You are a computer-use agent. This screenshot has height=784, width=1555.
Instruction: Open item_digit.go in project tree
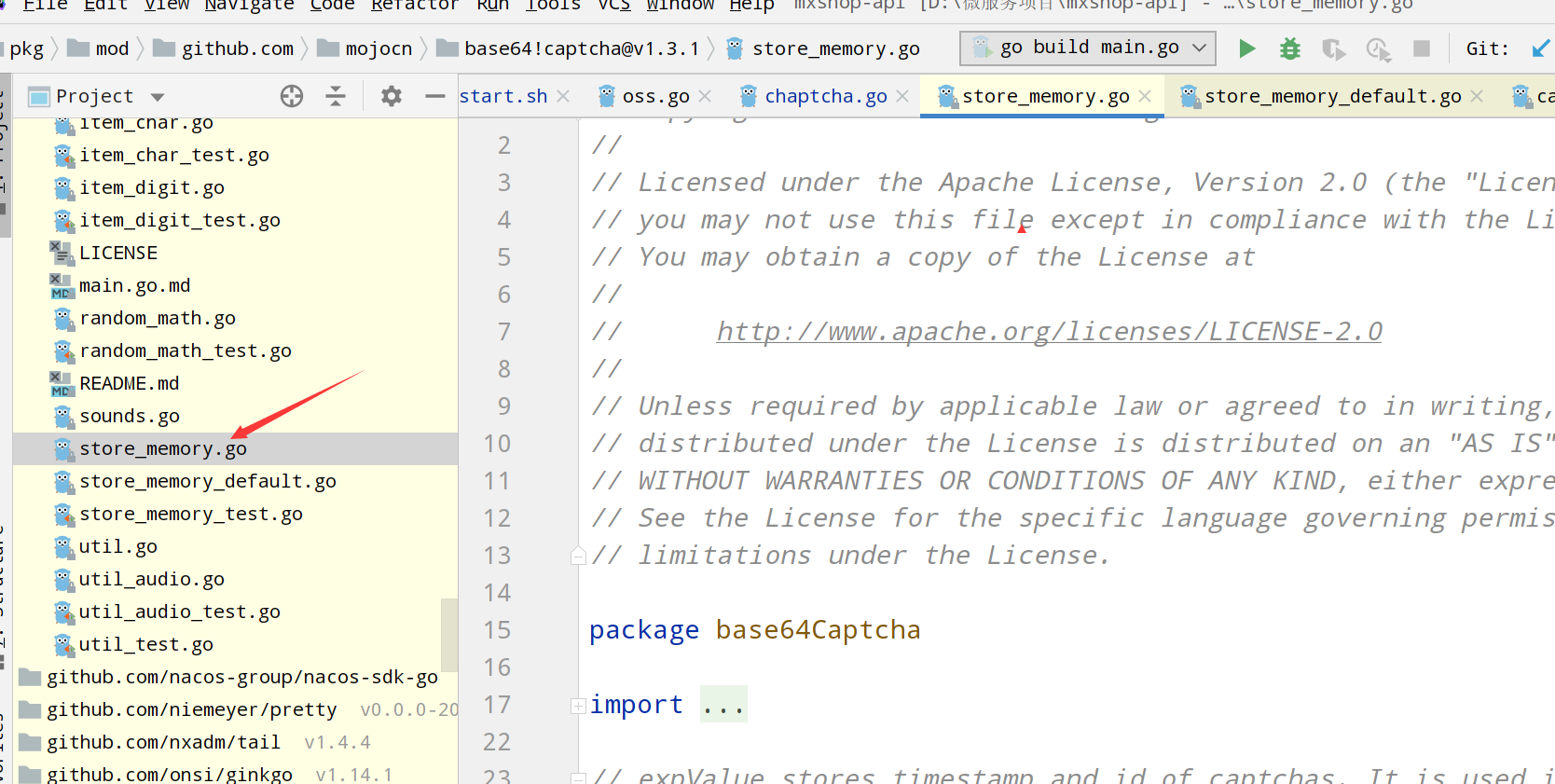[152, 187]
